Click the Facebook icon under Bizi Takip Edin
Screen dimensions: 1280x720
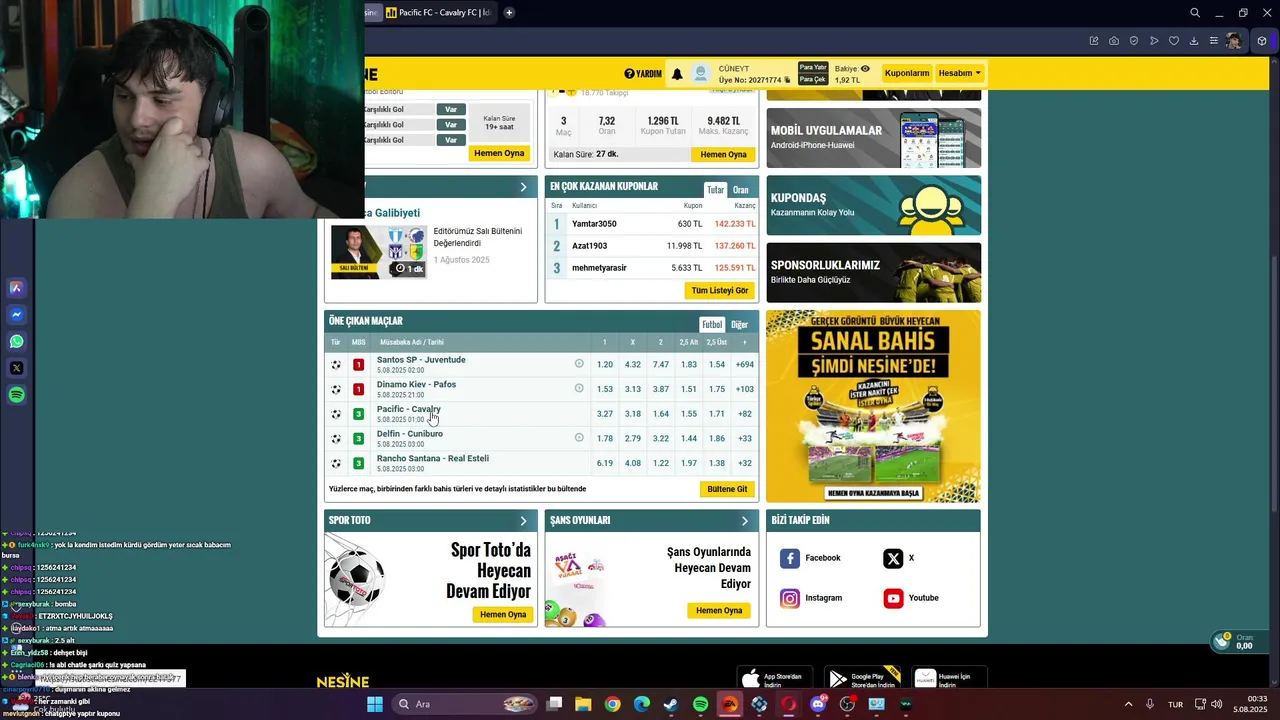pyautogui.click(x=790, y=558)
